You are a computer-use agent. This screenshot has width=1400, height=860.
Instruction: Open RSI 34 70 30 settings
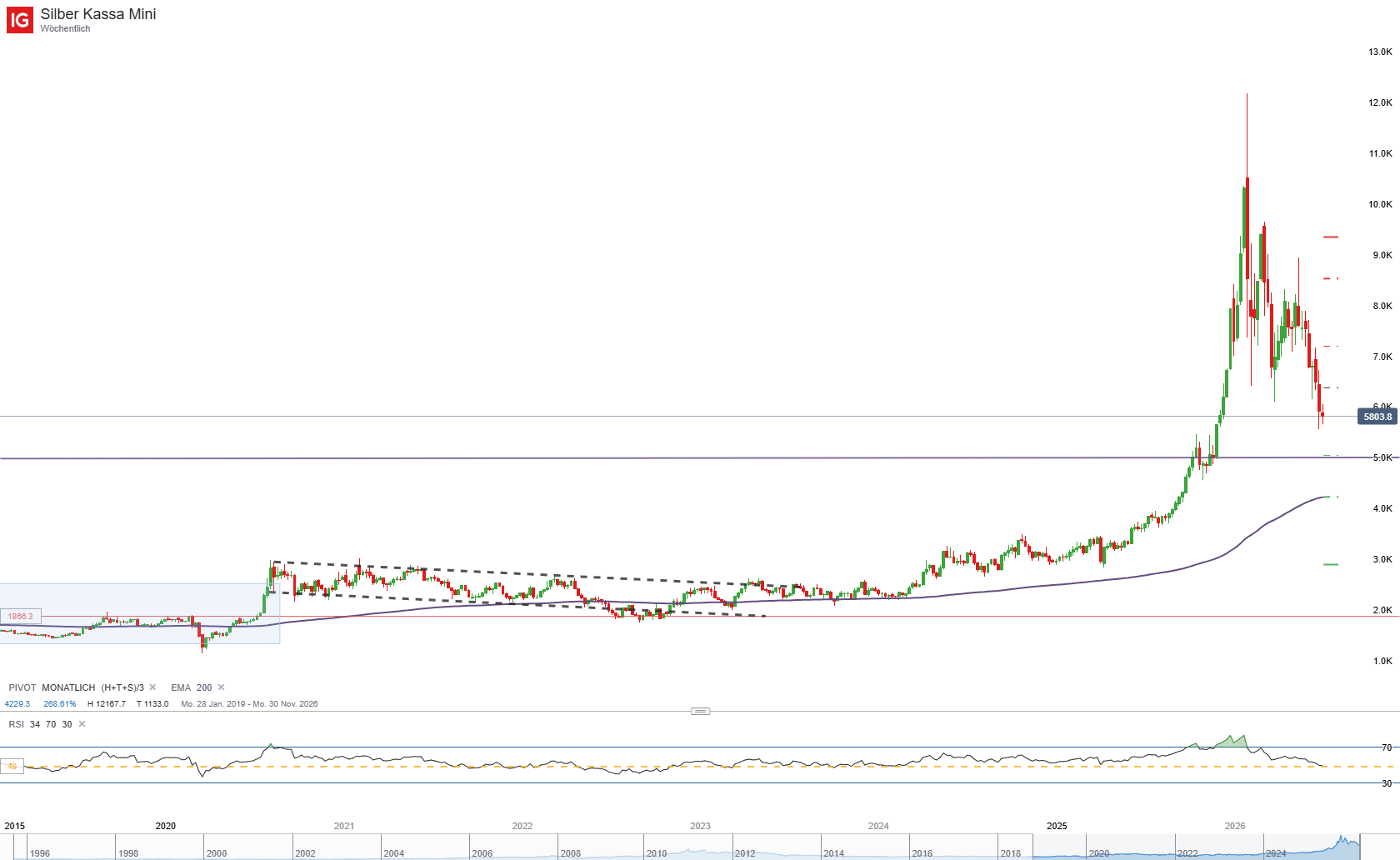(40, 724)
